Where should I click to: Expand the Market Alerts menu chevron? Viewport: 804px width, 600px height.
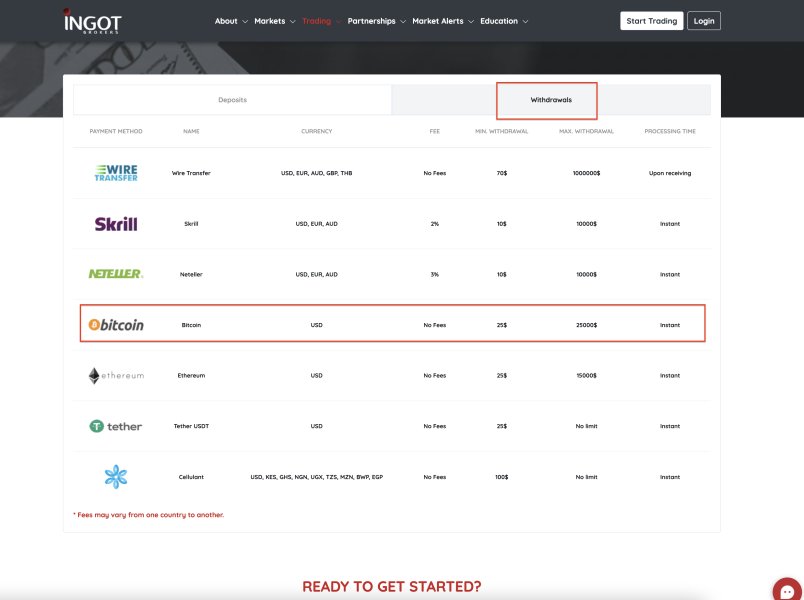[x=471, y=22]
